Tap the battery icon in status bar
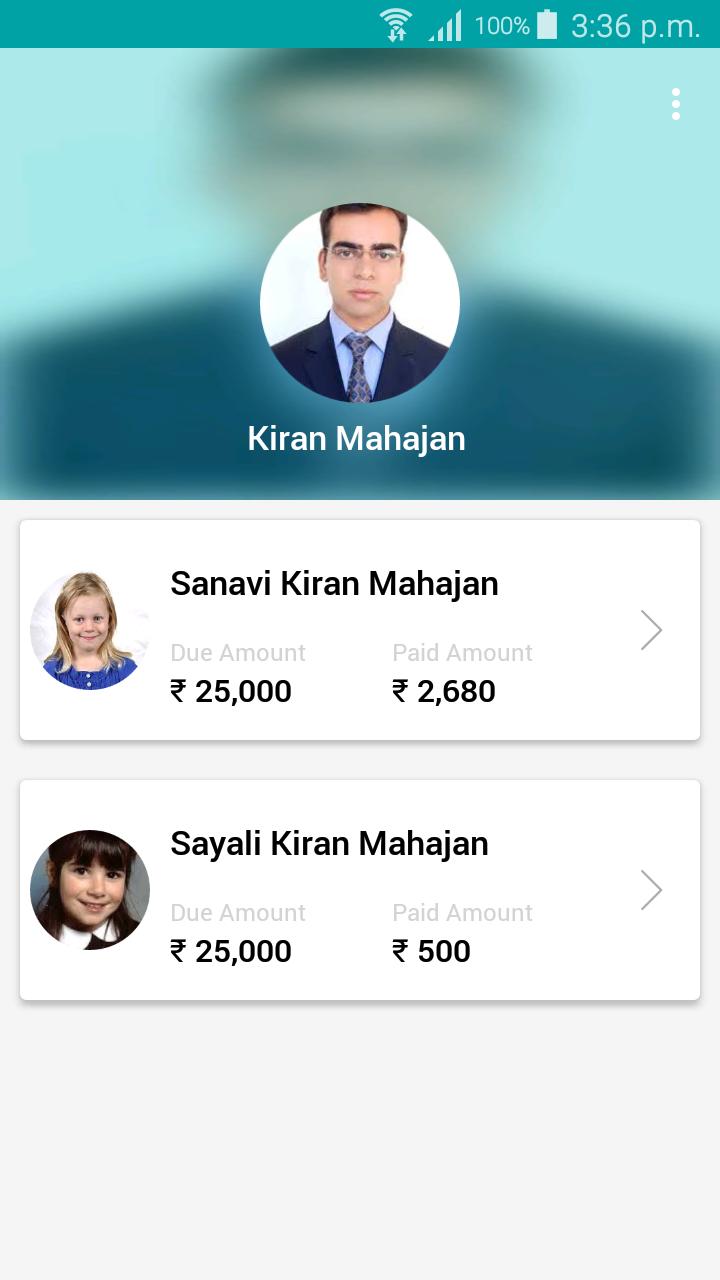 tap(547, 24)
